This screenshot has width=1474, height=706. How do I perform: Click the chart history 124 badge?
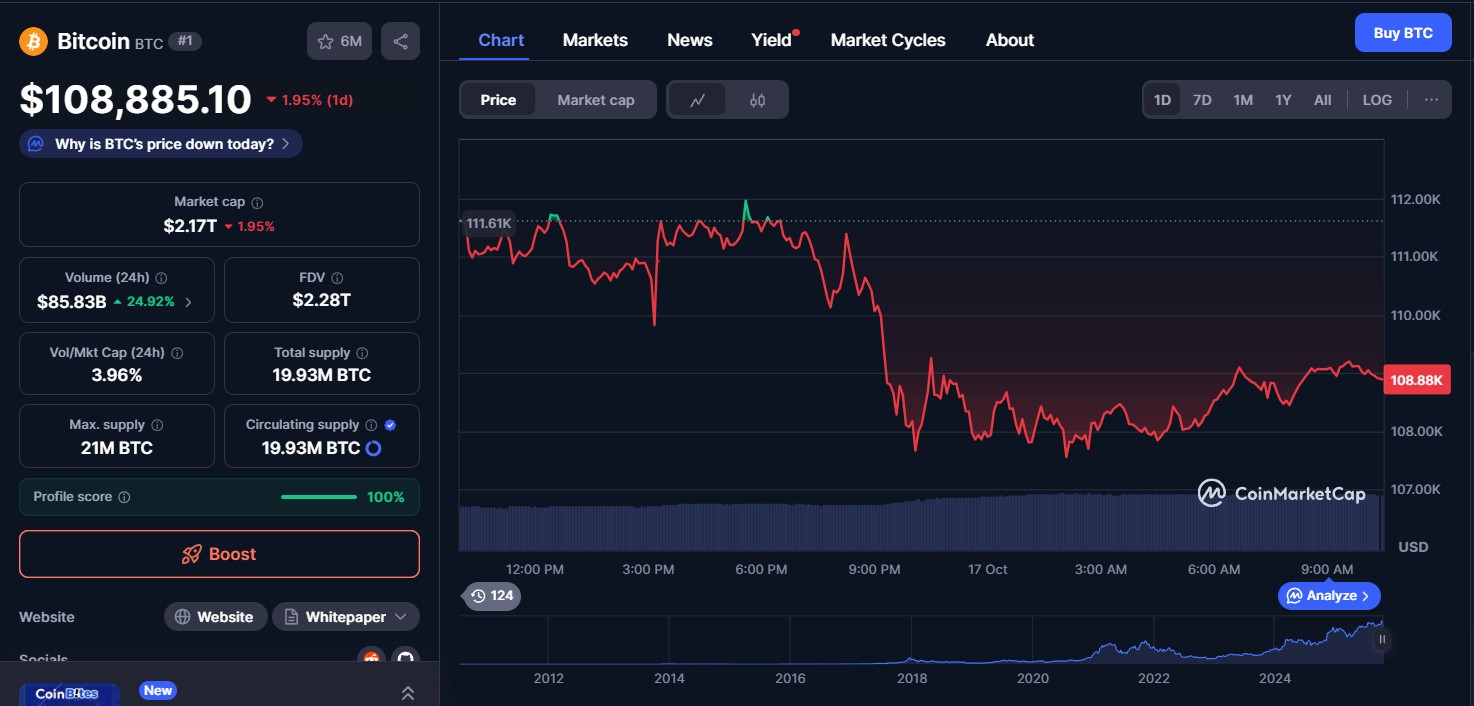point(491,596)
